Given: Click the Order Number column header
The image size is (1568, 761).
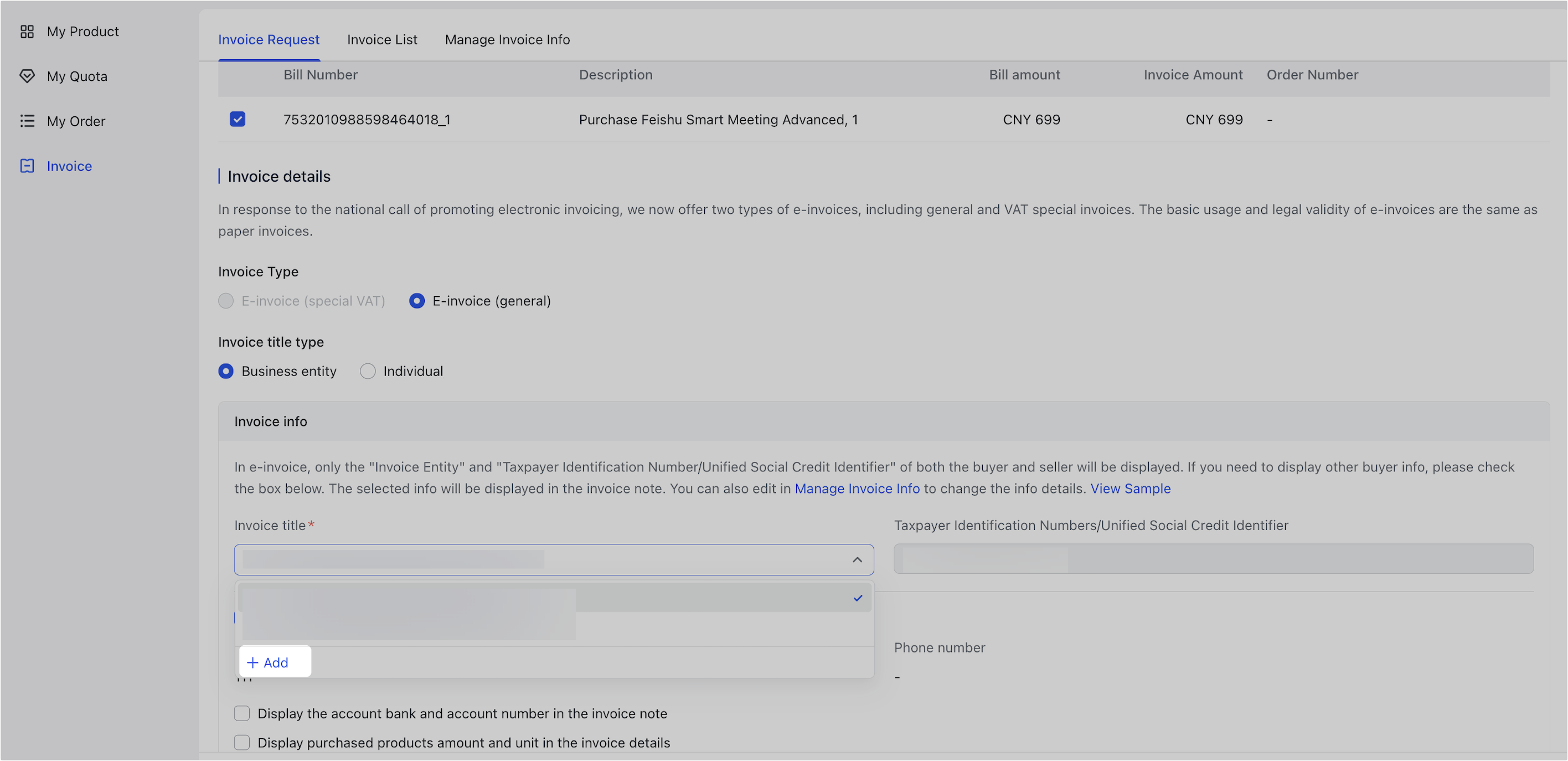Looking at the screenshot, I should (x=1312, y=75).
